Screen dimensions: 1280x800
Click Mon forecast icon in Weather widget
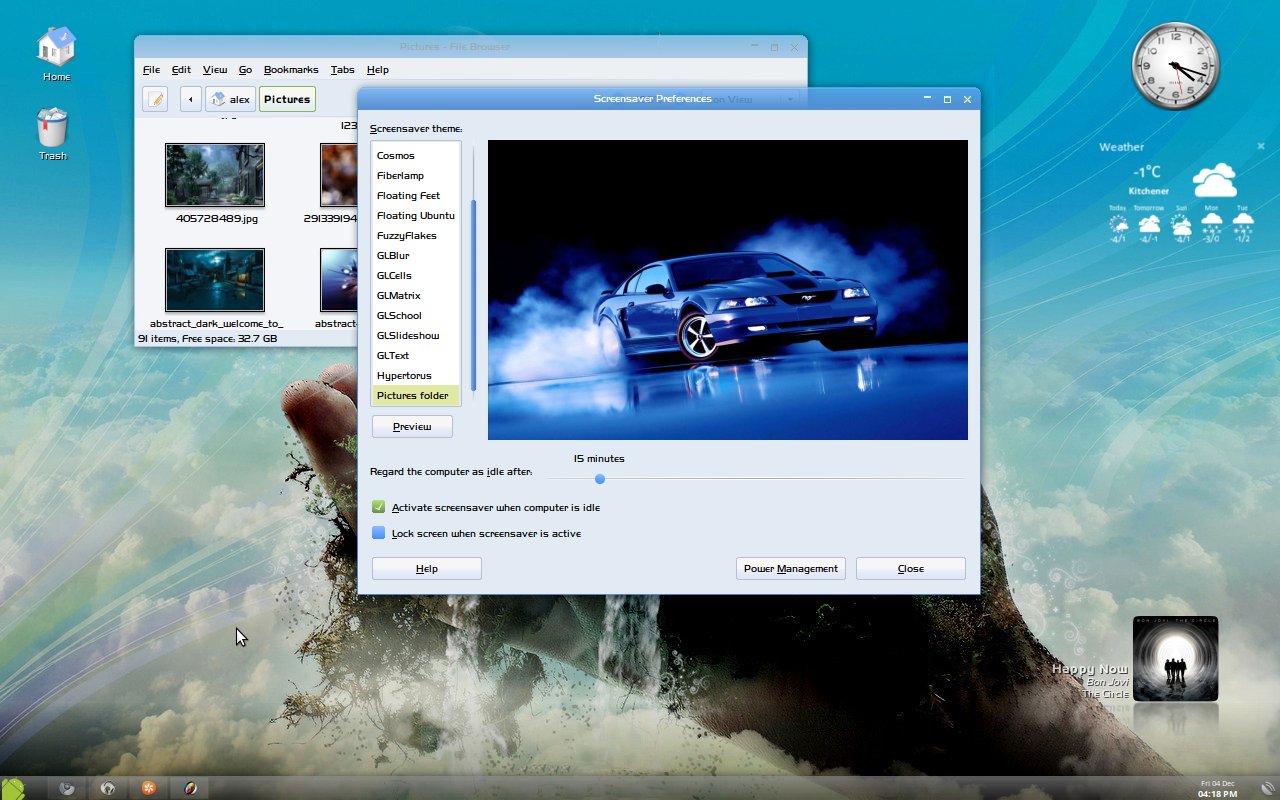pos(1212,223)
